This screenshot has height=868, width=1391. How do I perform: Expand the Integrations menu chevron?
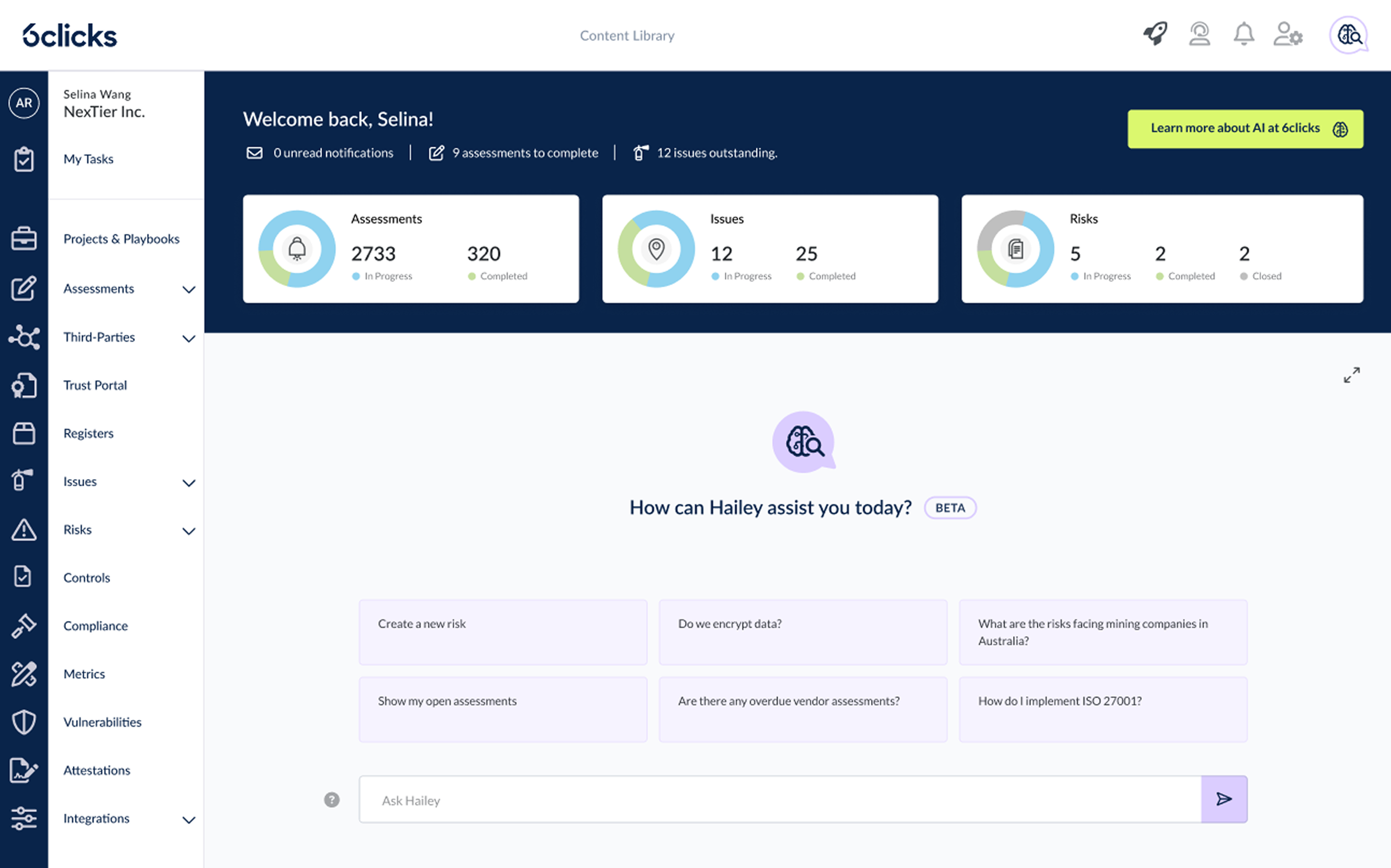coord(189,820)
